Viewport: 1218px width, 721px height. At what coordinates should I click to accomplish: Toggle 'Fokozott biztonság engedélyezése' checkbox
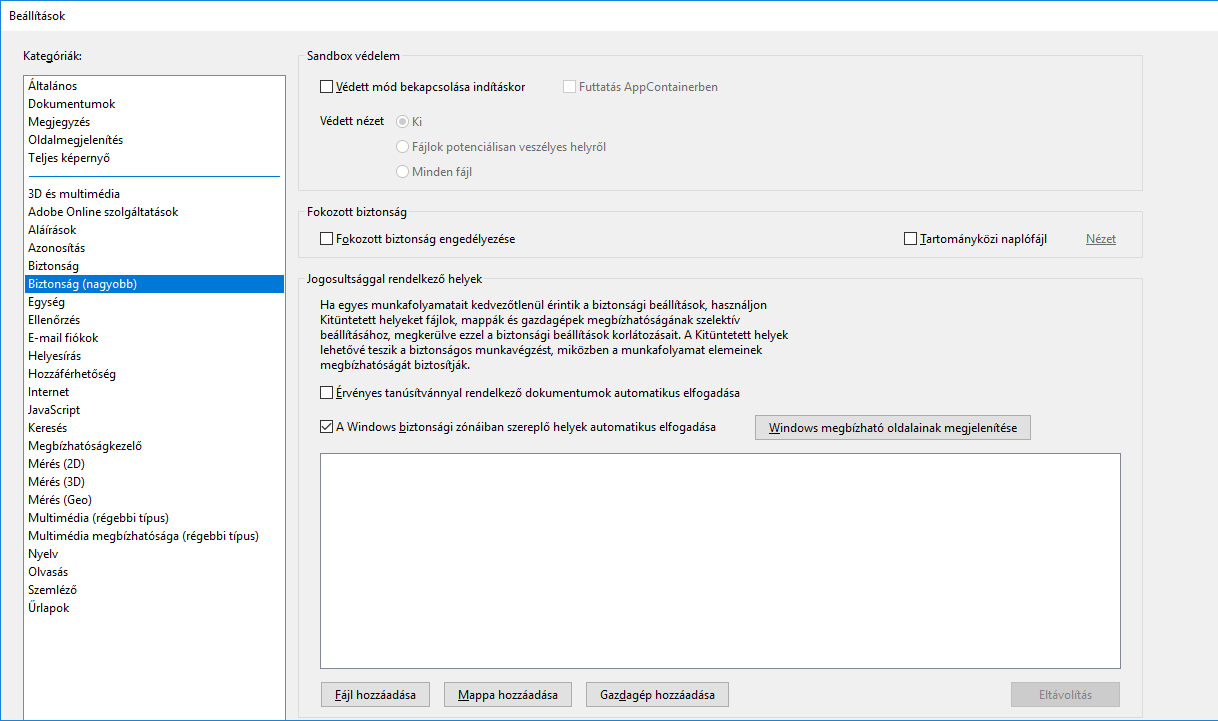(327, 239)
